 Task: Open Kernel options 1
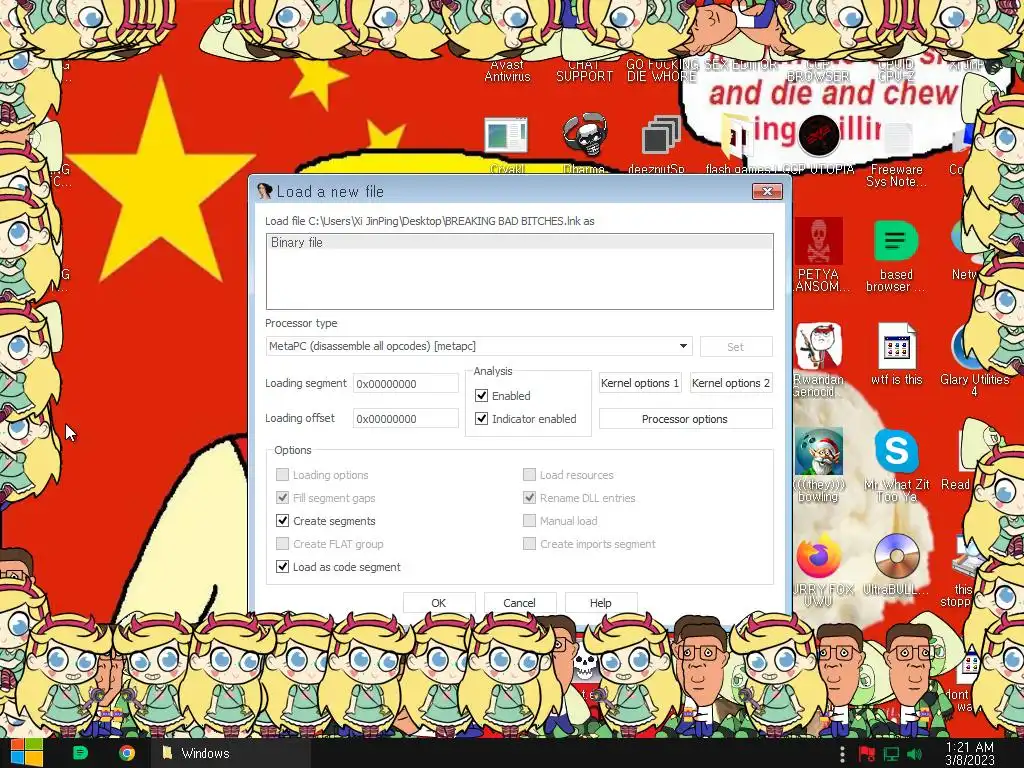click(x=640, y=383)
